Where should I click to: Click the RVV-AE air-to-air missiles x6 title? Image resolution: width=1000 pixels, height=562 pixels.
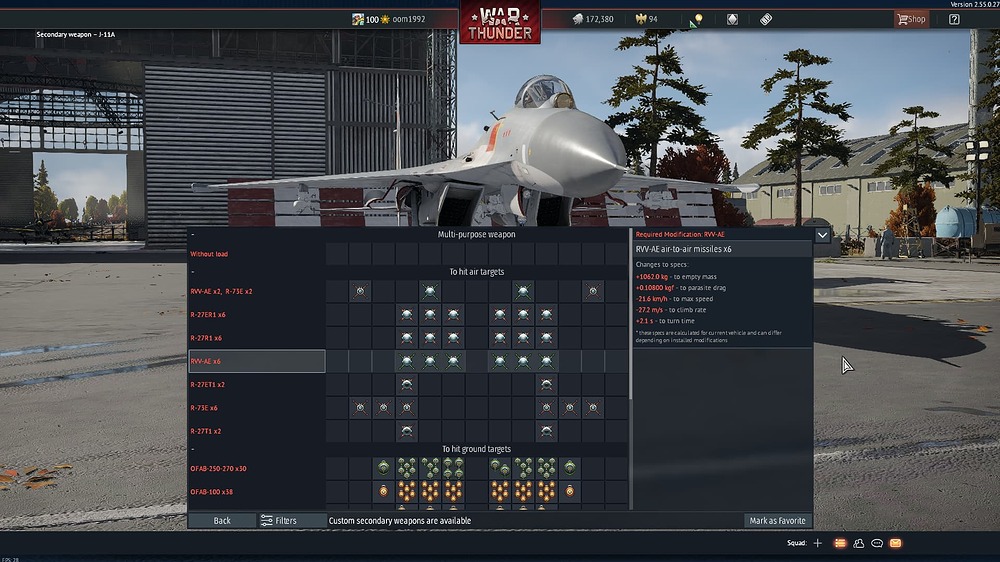pyautogui.click(x=683, y=249)
